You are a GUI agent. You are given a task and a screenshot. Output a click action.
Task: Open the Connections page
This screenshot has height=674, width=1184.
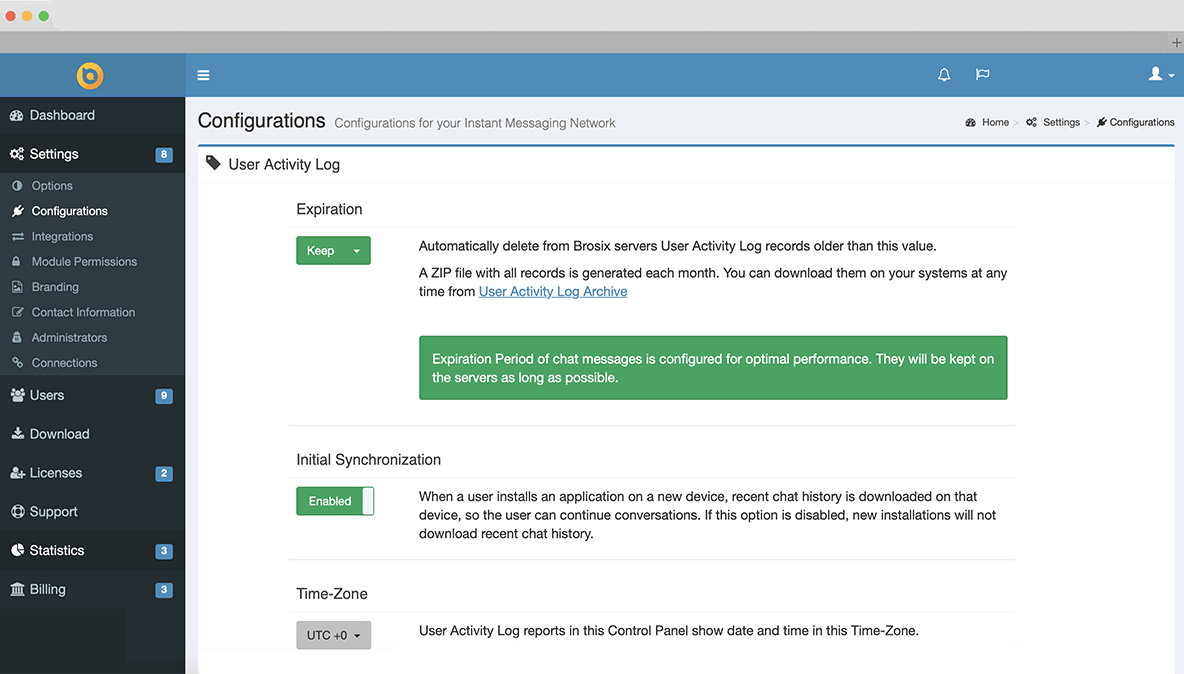(64, 362)
